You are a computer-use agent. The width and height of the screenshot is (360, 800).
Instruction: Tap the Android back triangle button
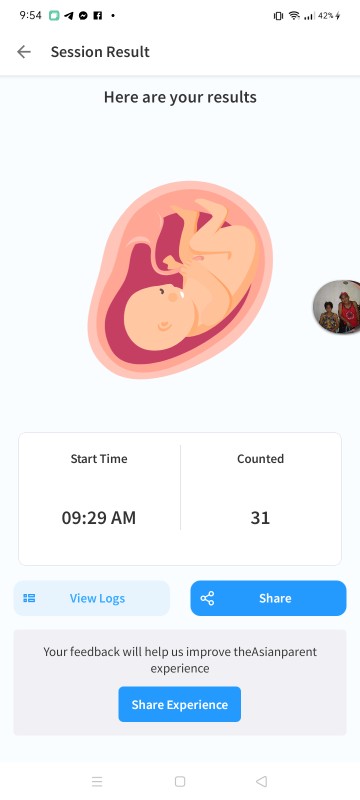click(262, 781)
